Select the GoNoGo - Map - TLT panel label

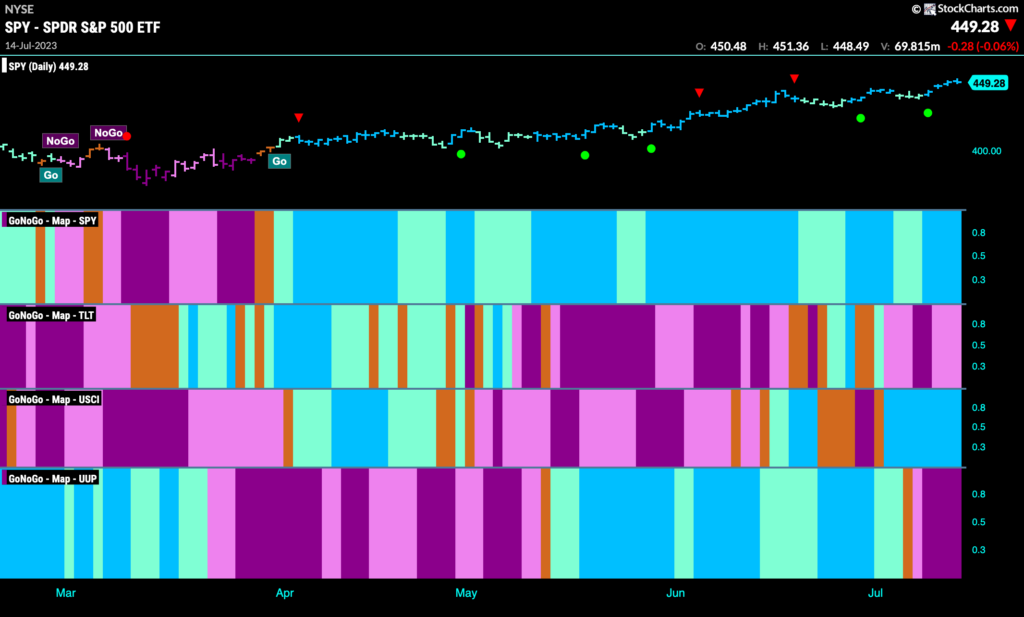tap(51, 315)
